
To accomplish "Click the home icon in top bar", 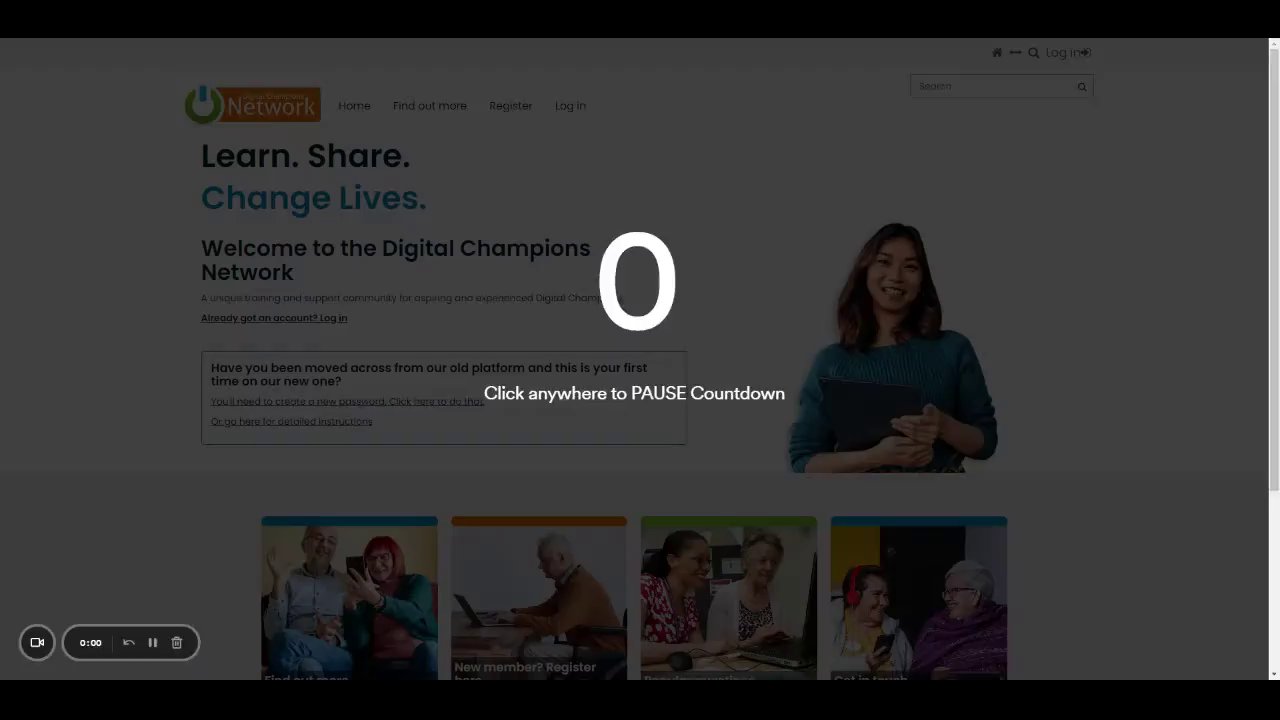I will [997, 53].
